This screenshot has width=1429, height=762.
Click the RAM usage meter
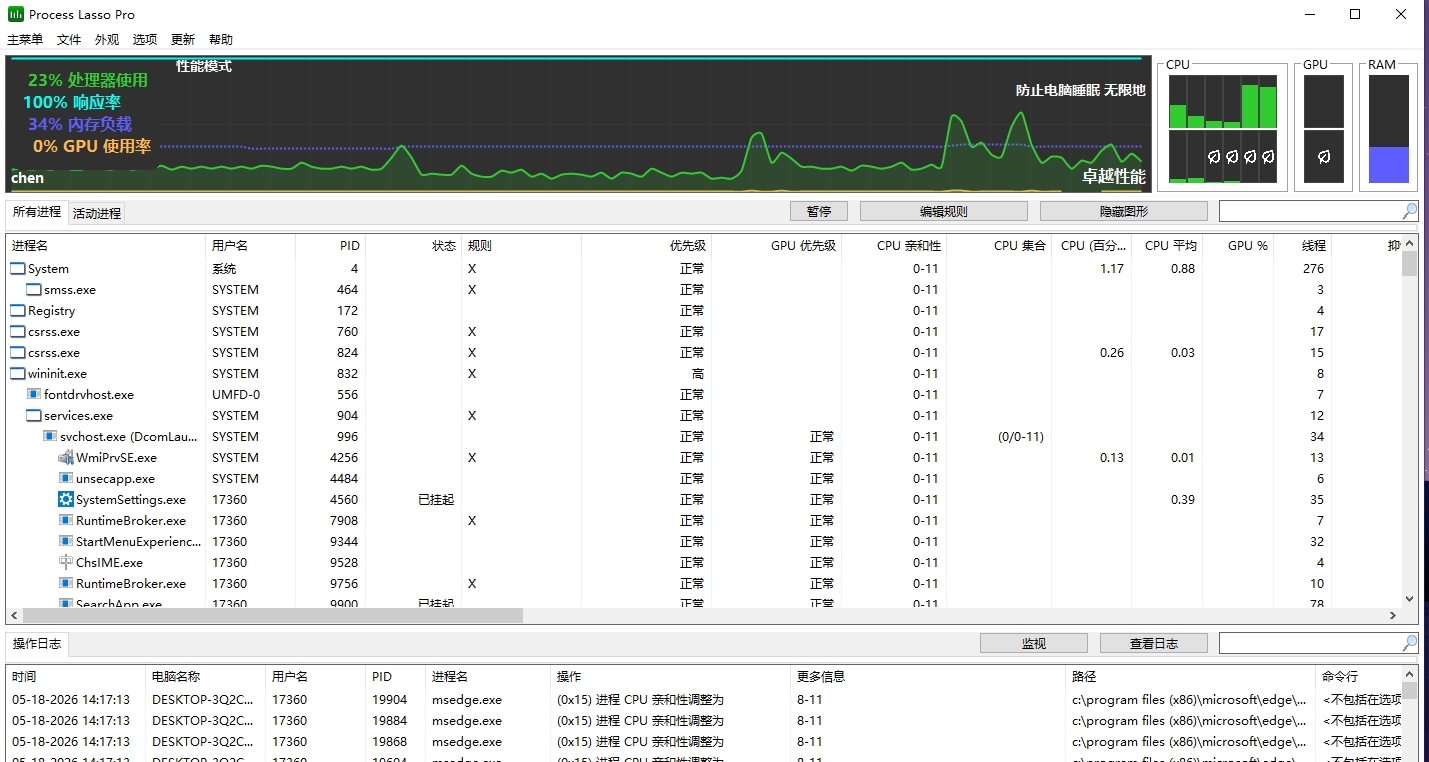point(1388,129)
